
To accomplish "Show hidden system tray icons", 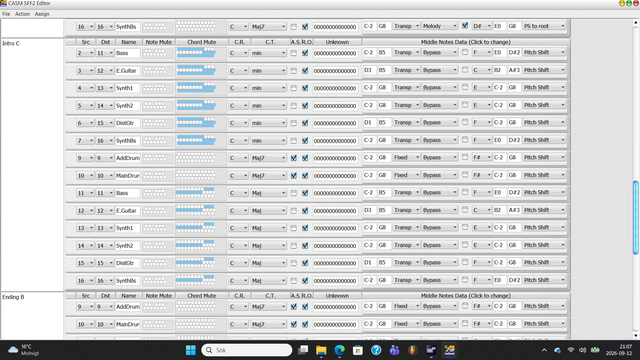I will point(544,350).
